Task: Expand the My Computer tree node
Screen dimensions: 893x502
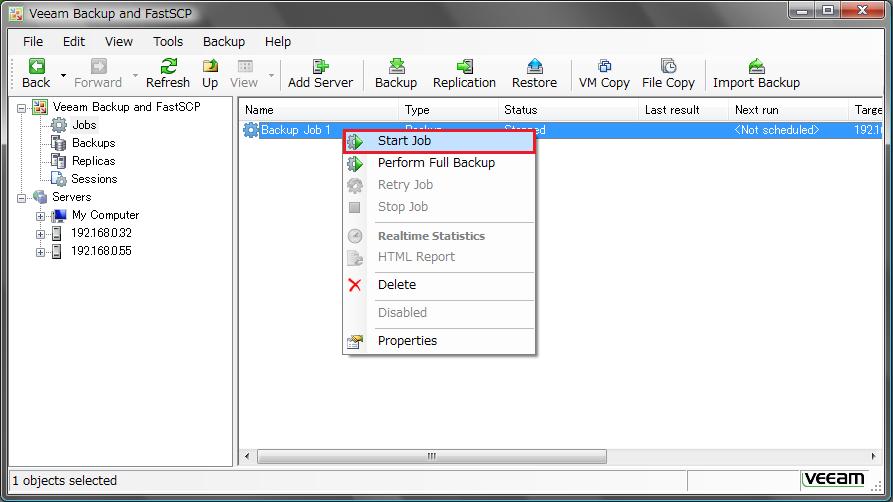Action: pyautogui.click(x=40, y=216)
